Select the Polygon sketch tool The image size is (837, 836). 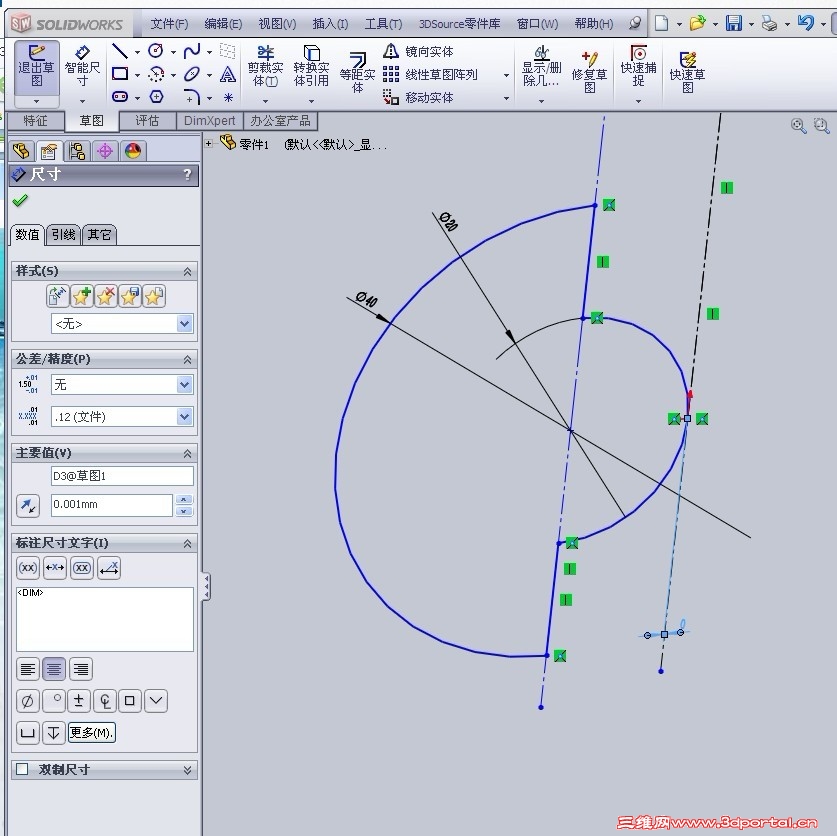click(x=156, y=97)
